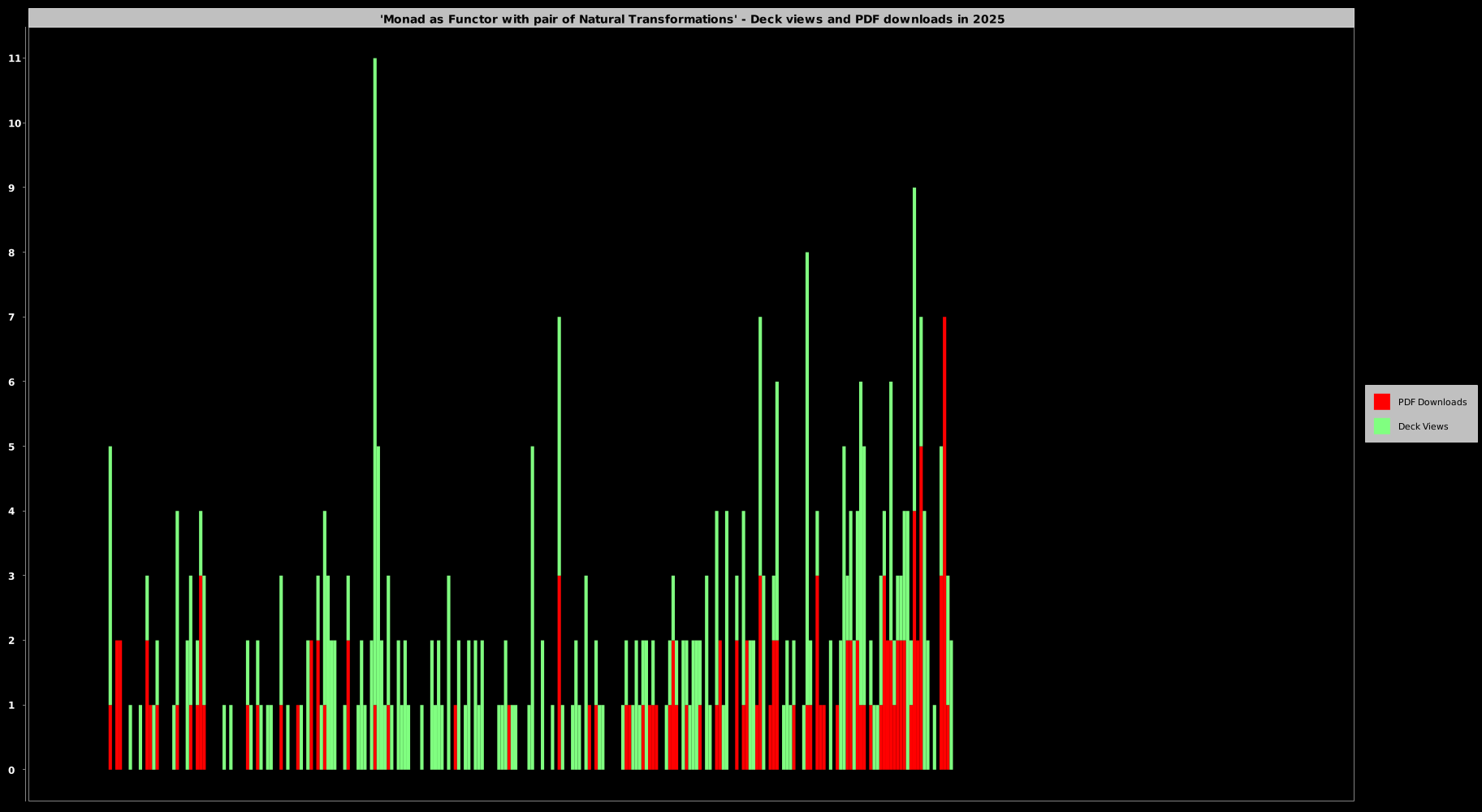This screenshot has height=812, width=1482.
Task: Select the 'Deck Views' legend label
Action: 1423,426
